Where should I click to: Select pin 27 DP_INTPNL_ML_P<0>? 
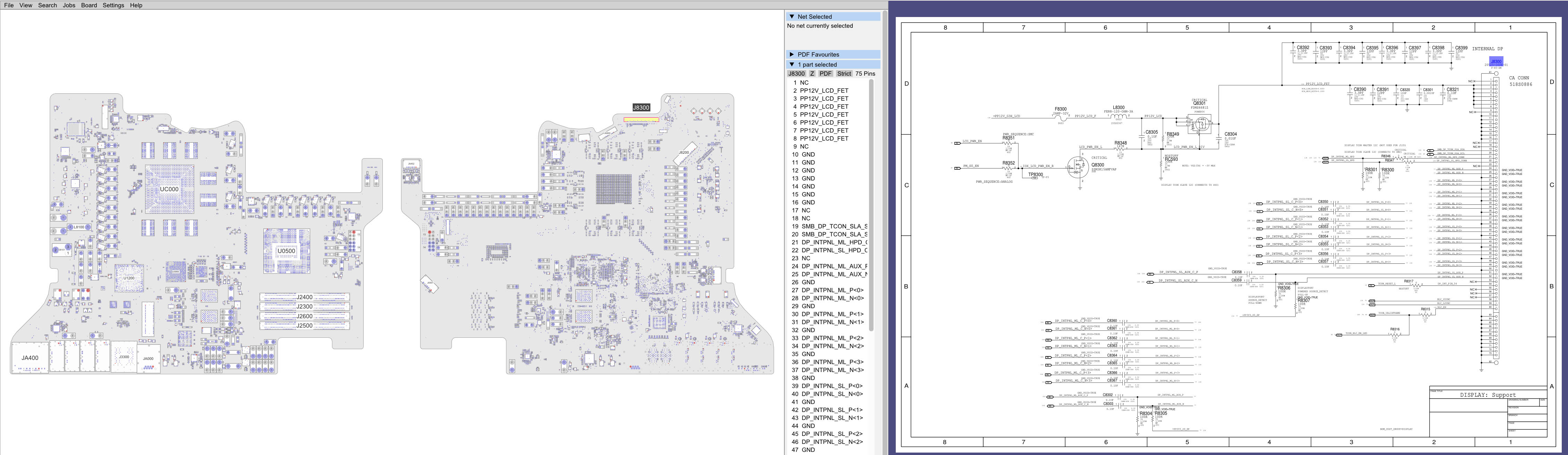[x=828, y=290]
